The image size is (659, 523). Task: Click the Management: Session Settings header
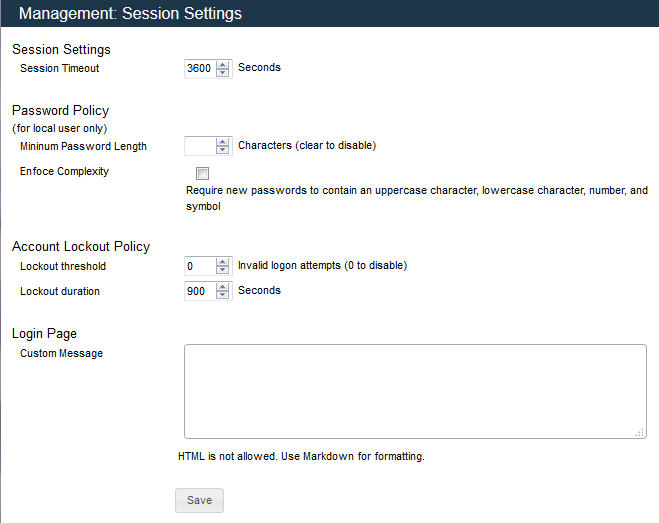[130, 14]
